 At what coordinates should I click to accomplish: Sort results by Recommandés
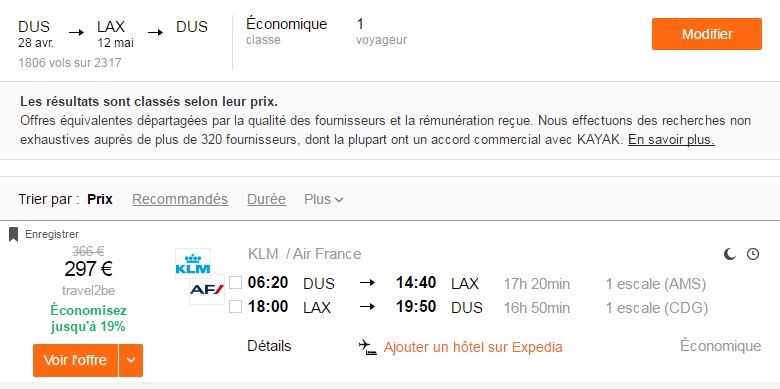coord(180,199)
